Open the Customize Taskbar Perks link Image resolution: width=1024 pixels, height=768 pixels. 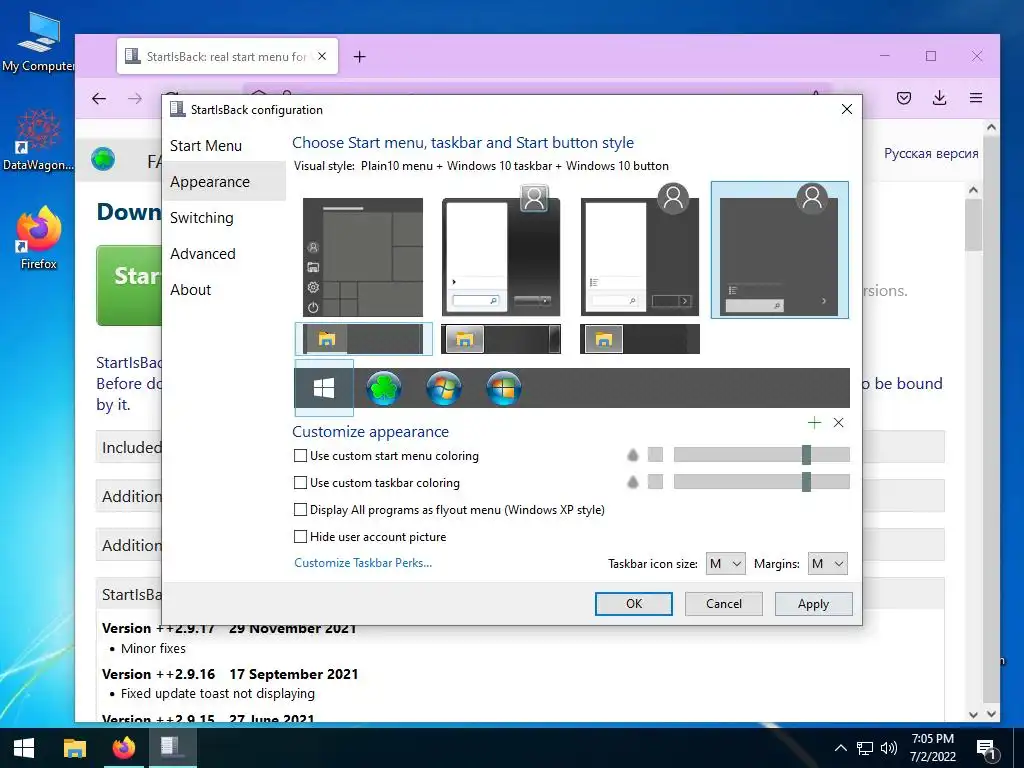point(363,563)
